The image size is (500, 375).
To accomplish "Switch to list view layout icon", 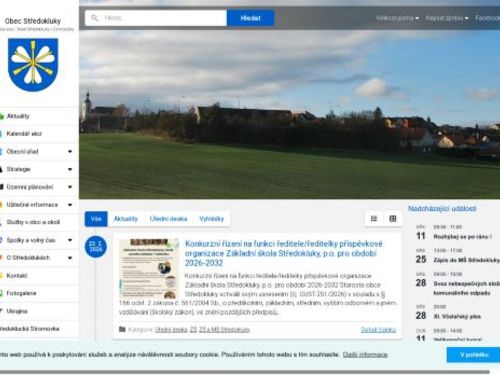I will click(374, 219).
